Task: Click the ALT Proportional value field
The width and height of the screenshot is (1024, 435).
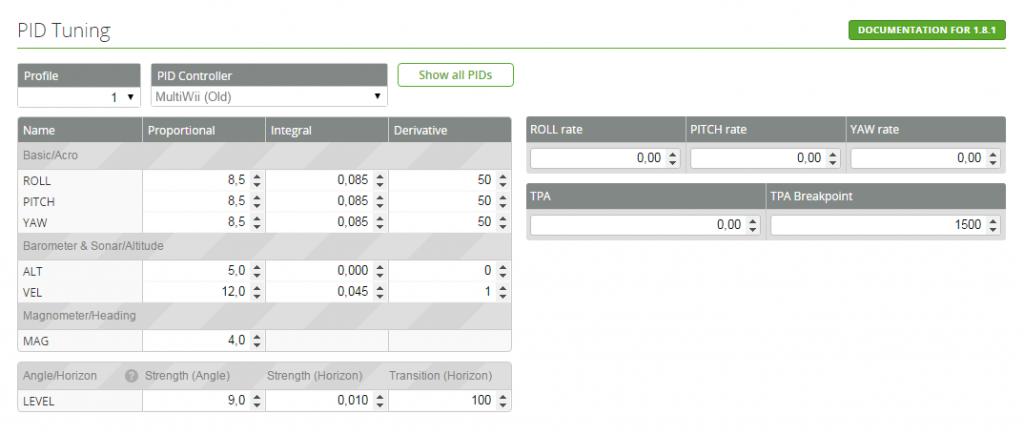Action: click(x=196, y=271)
